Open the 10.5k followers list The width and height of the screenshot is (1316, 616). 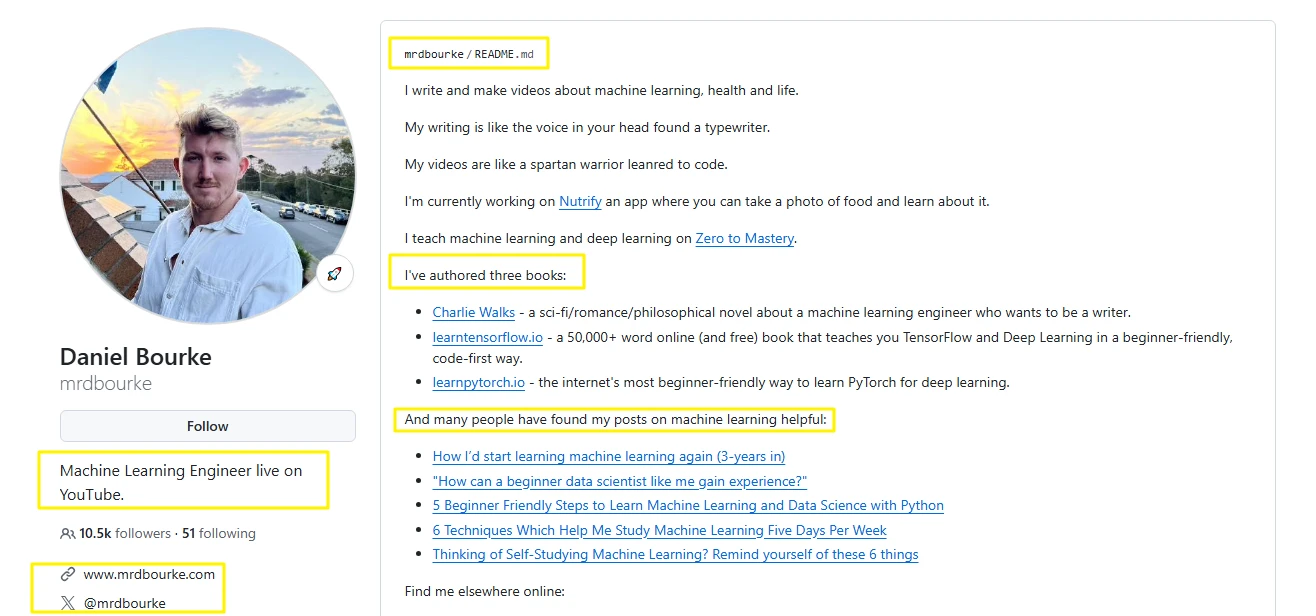125,534
